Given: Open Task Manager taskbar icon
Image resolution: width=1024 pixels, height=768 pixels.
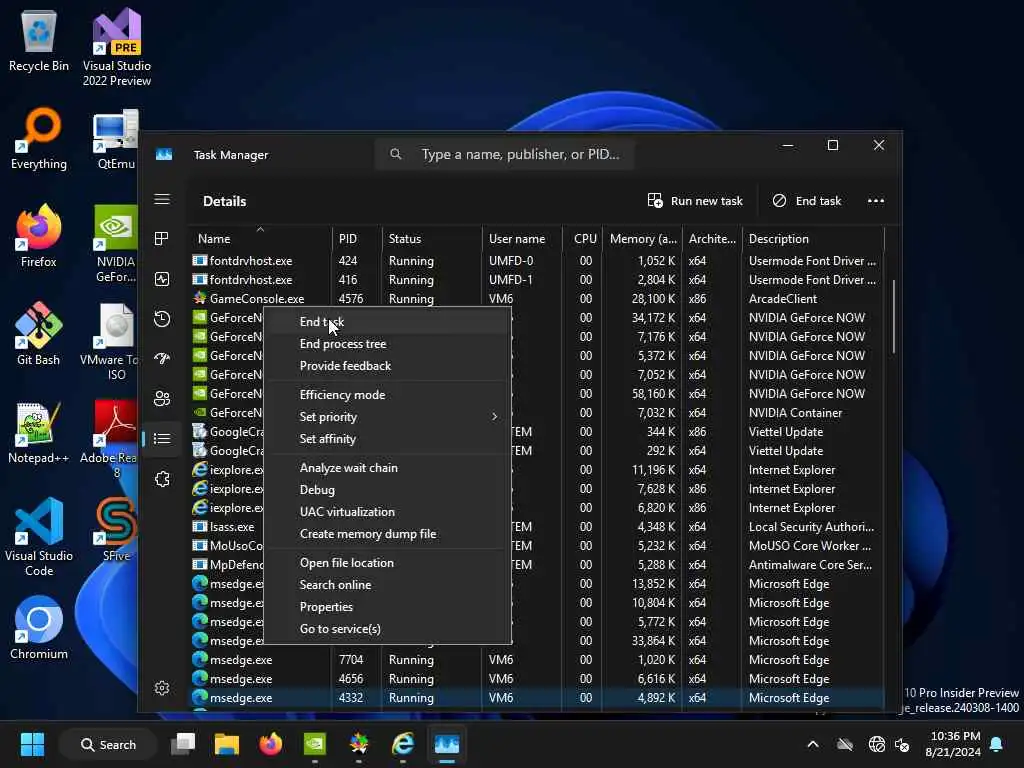Looking at the screenshot, I should pyautogui.click(x=447, y=744).
